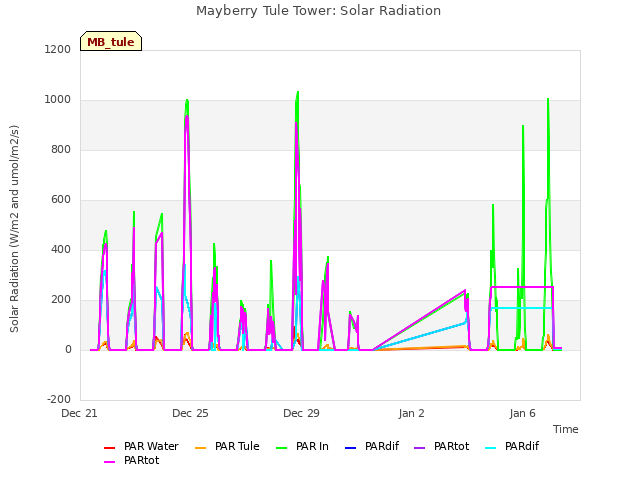Click the green PAR In color swatch
Viewport: 640px width, 480px height.
coord(282,448)
